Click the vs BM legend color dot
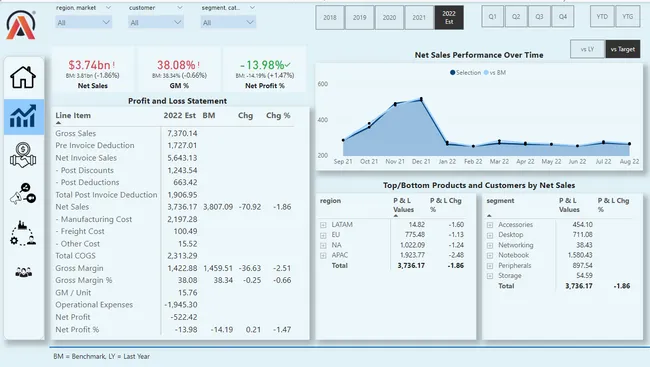The height and width of the screenshot is (367, 650). click(x=486, y=73)
